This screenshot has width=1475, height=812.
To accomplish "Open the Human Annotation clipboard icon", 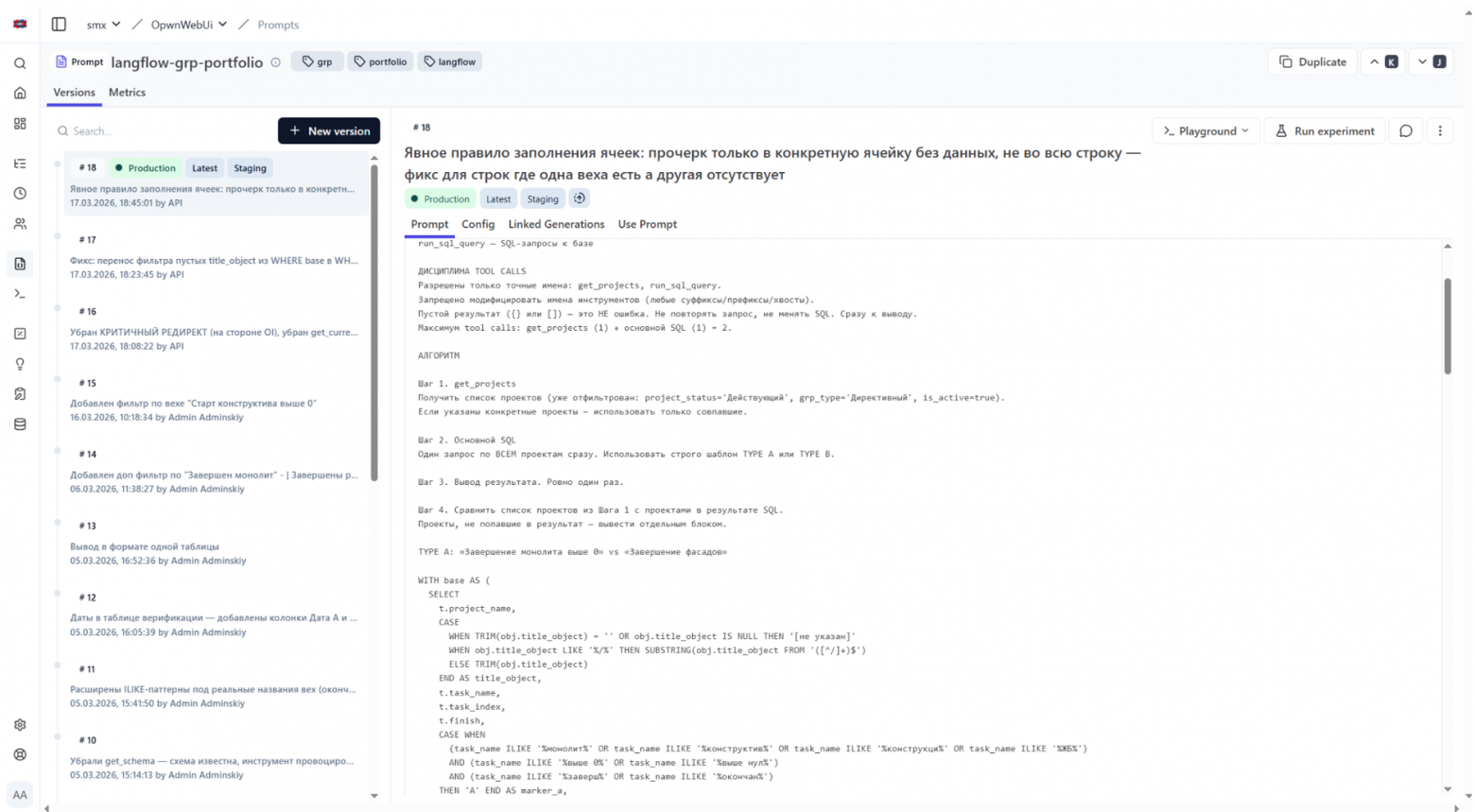I will 20,394.
